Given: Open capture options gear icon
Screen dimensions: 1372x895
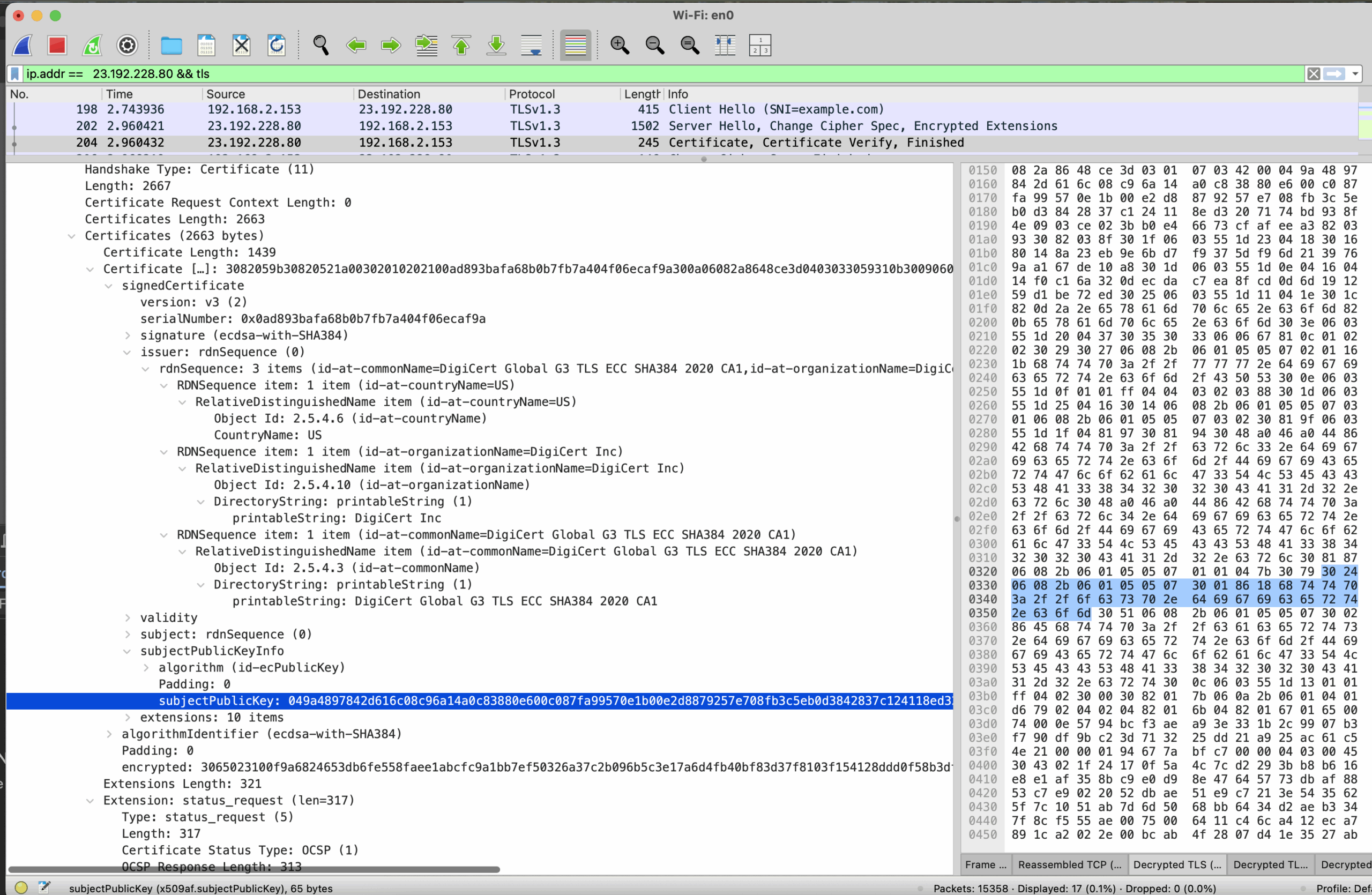Looking at the screenshot, I should coord(128,45).
